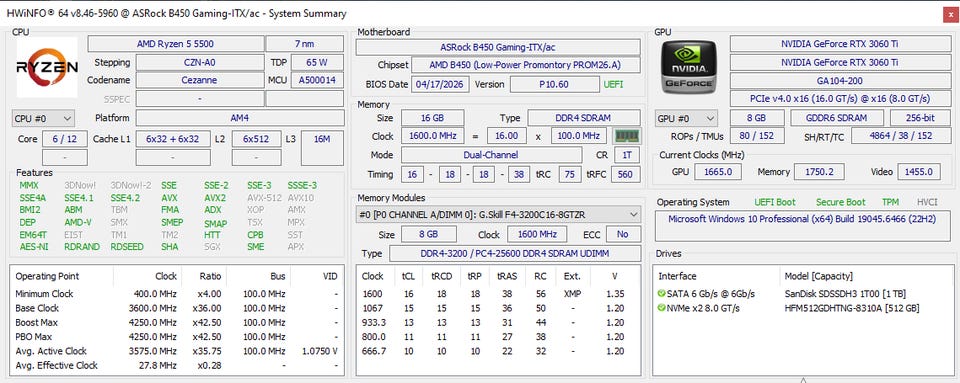Click the 16 GB memory size value
This screenshot has height=383, width=960.
[x=432, y=118]
